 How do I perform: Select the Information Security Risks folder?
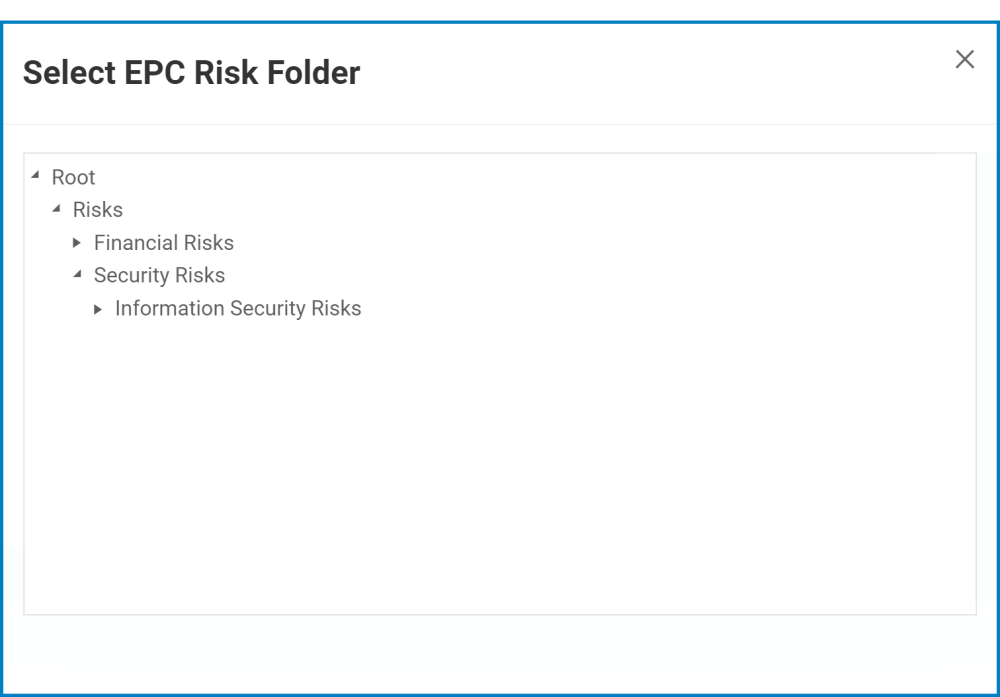[x=238, y=309]
